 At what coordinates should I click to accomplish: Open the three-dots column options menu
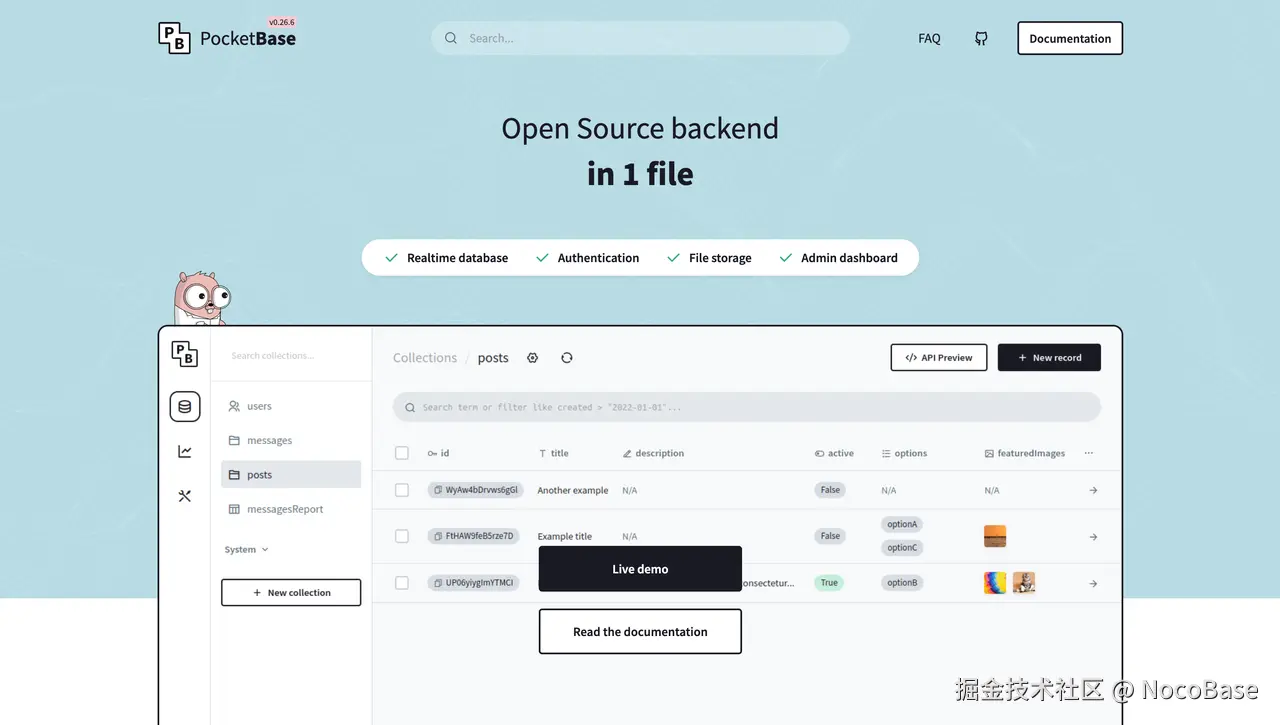(1089, 453)
